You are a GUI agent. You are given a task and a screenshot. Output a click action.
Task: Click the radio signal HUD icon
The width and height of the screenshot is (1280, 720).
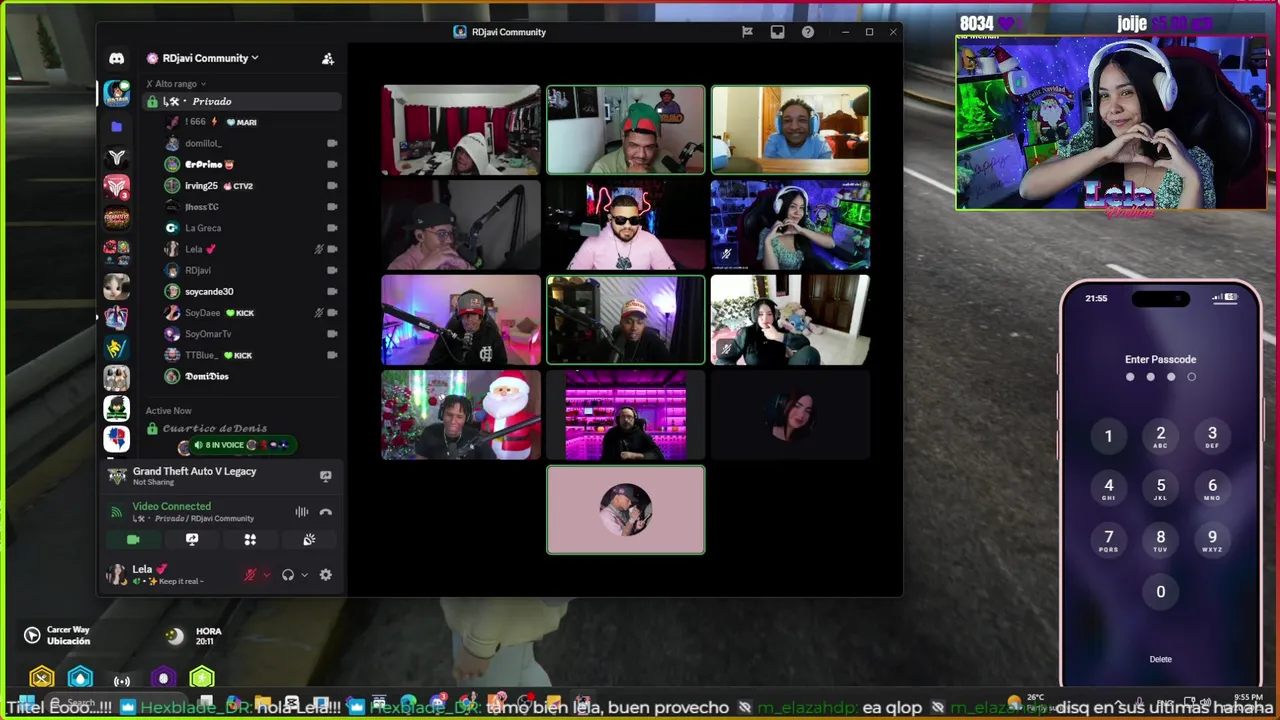coord(122,680)
